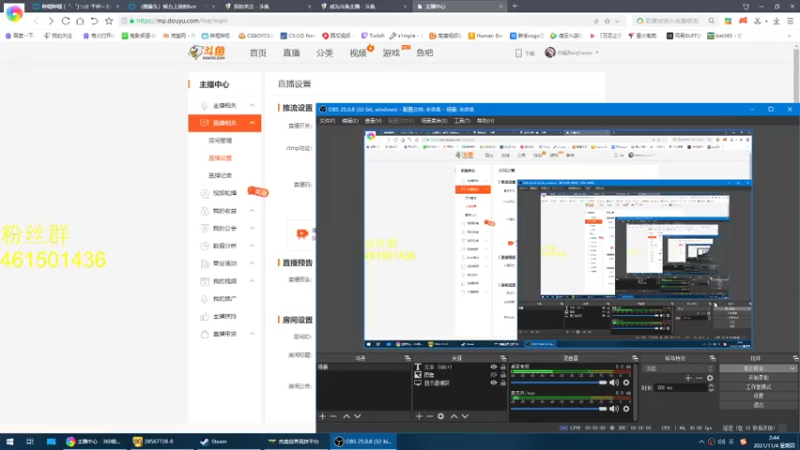Open OBS 编辑(E) menu
800x450 pixels.
click(x=350, y=121)
